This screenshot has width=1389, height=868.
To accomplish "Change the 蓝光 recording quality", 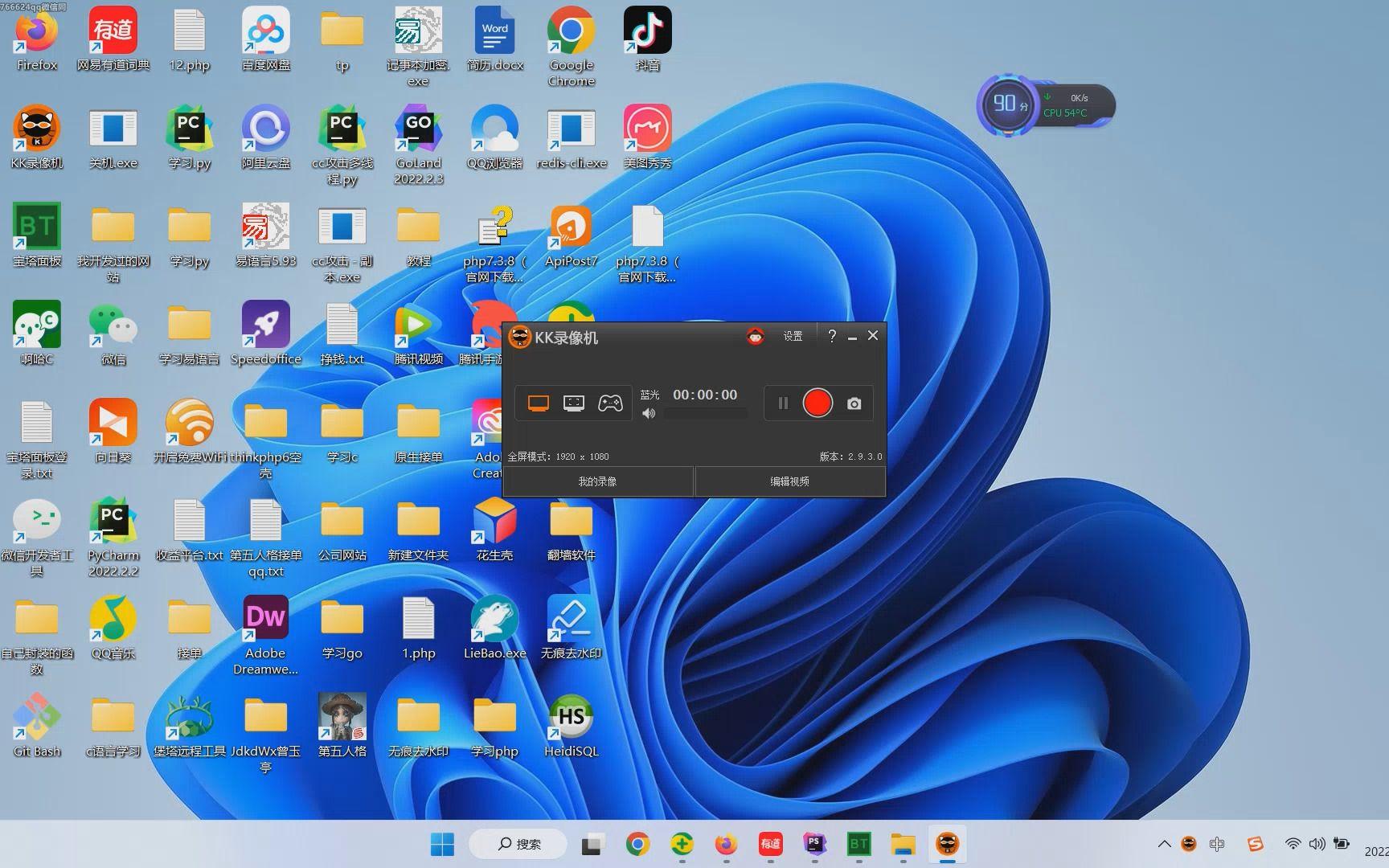I will tap(649, 395).
